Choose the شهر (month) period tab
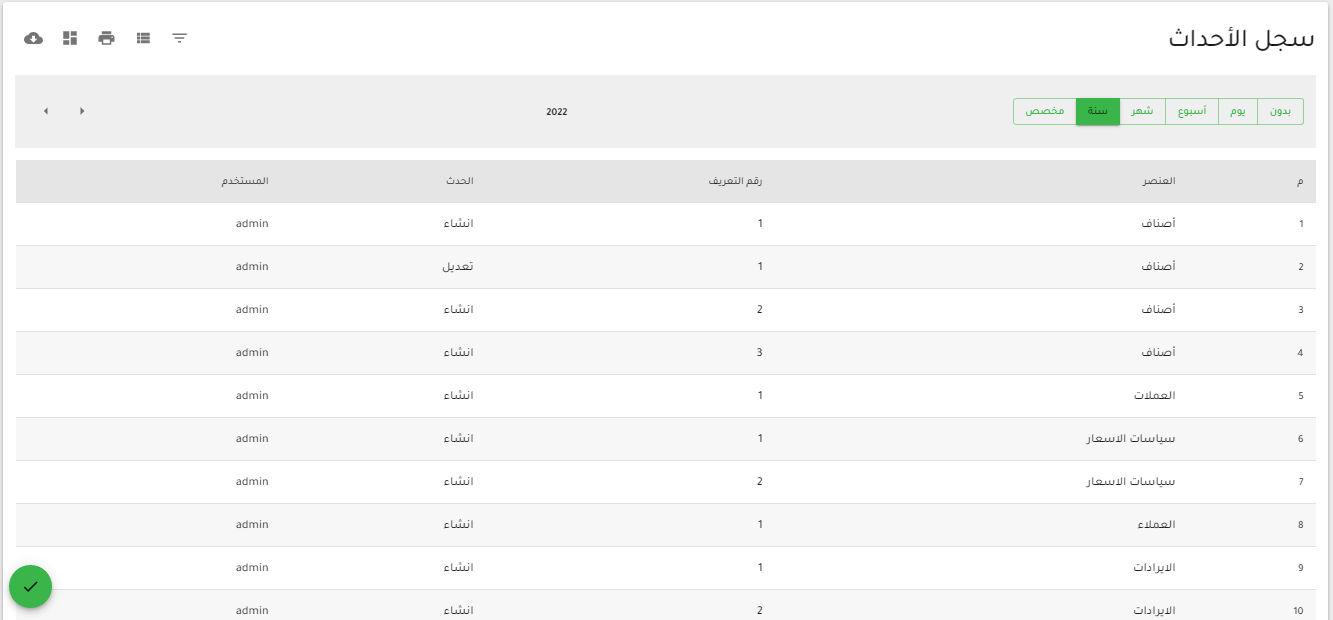The image size is (1333, 620). click(x=1142, y=111)
